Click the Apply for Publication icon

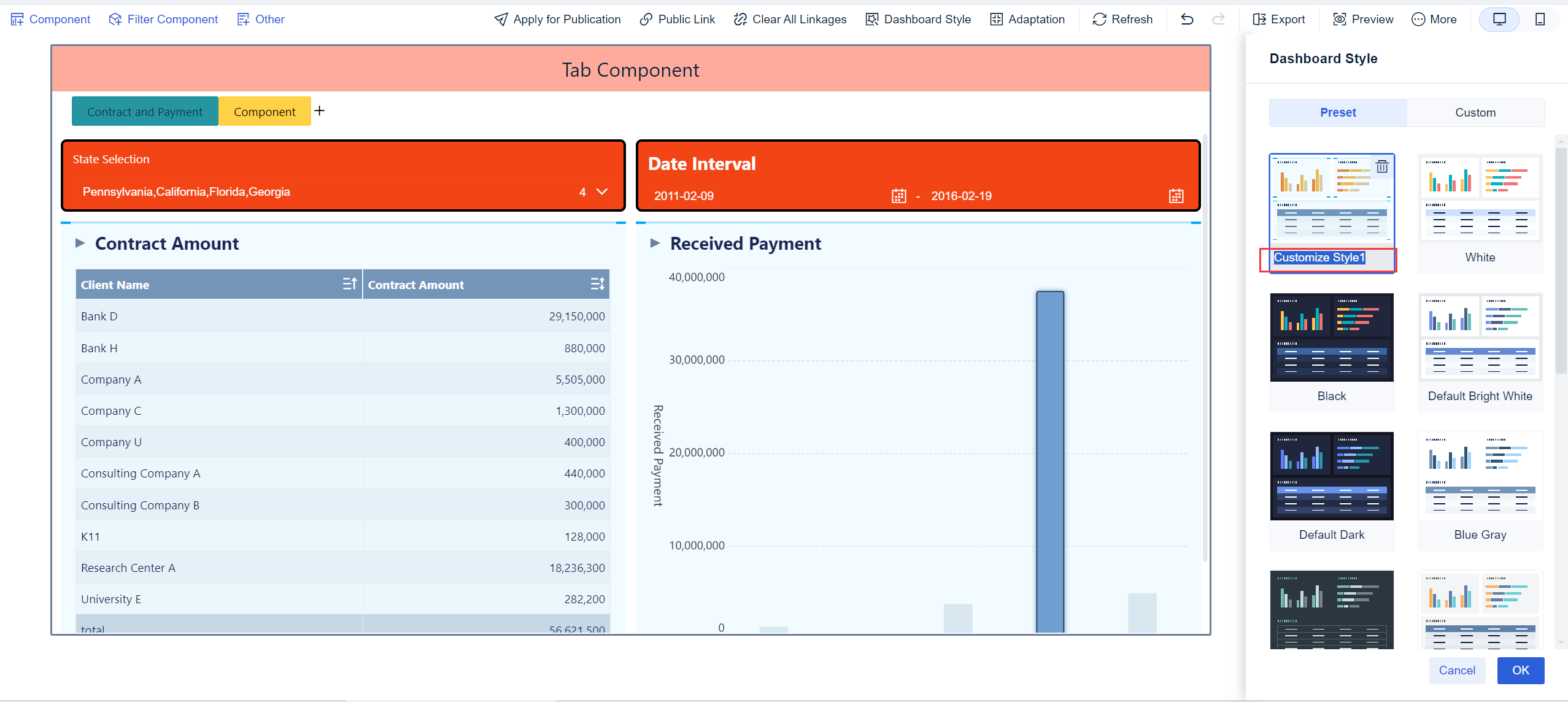click(x=500, y=19)
